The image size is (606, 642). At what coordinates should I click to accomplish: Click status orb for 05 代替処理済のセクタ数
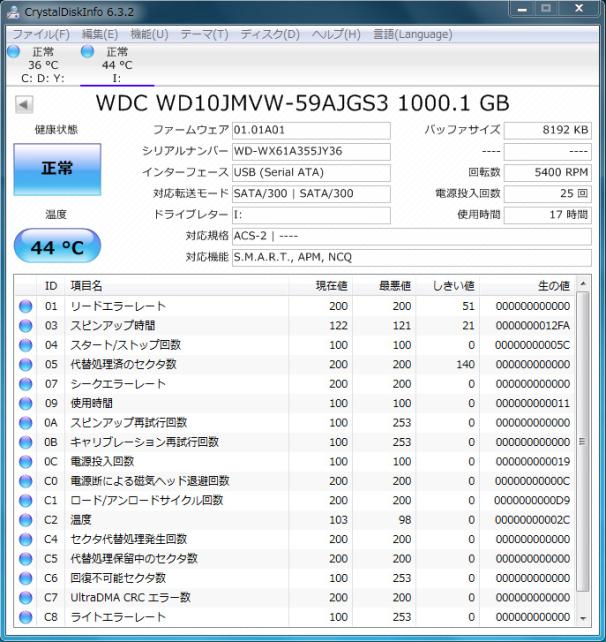click(x=25, y=364)
